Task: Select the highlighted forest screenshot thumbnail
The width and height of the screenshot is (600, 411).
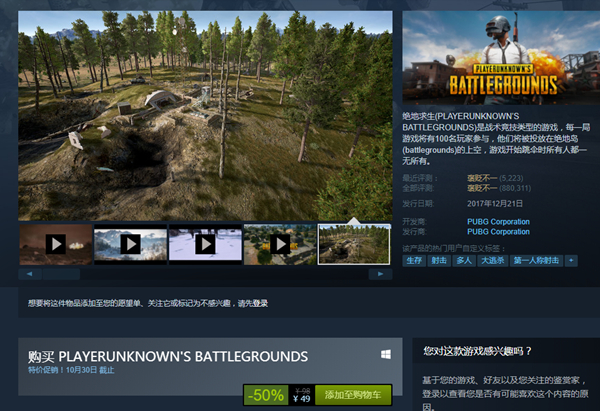Action: 353,244
